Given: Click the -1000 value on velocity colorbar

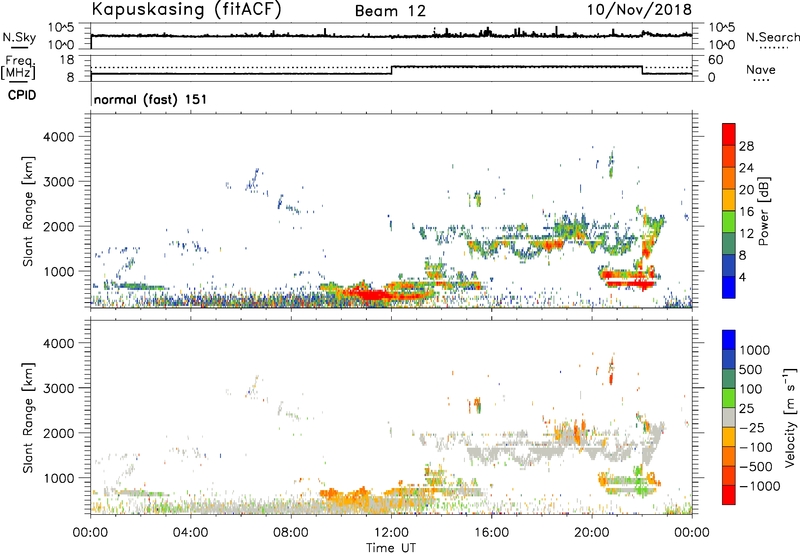Looking at the screenshot, I should [759, 486].
